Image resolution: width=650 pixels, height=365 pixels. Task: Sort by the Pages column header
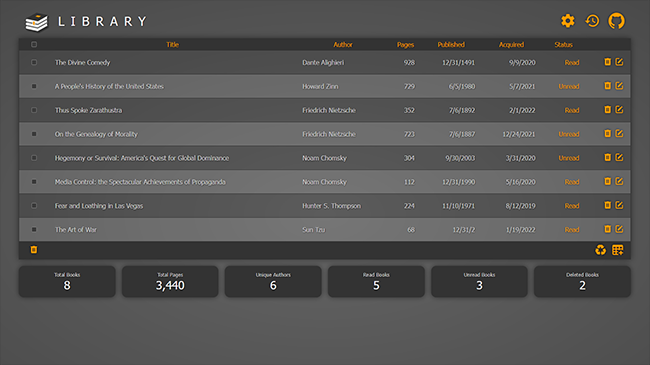(x=405, y=44)
